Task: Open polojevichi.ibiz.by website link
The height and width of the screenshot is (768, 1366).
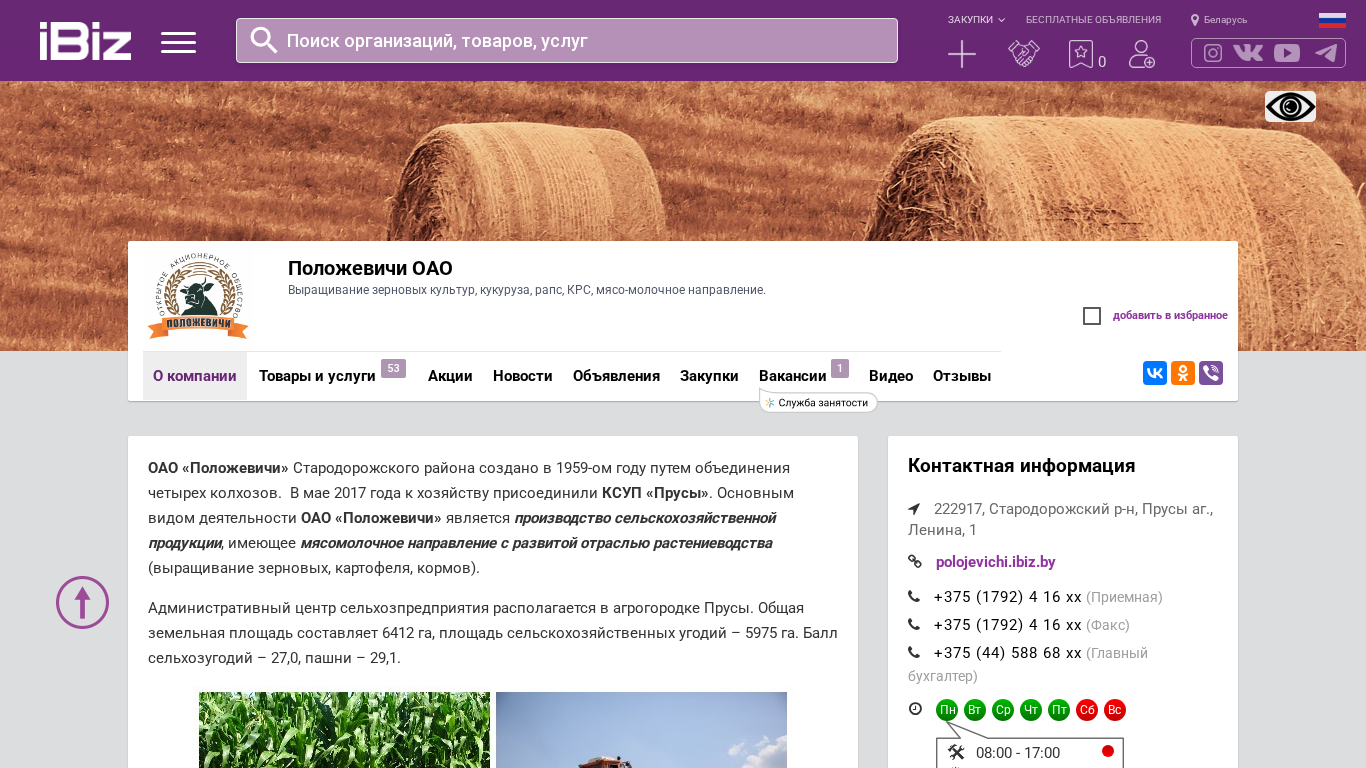Action: click(995, 562)
